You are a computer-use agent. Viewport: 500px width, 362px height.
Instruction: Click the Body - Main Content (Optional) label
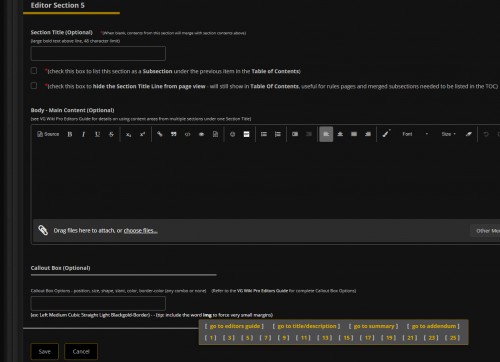pos(72,110)
